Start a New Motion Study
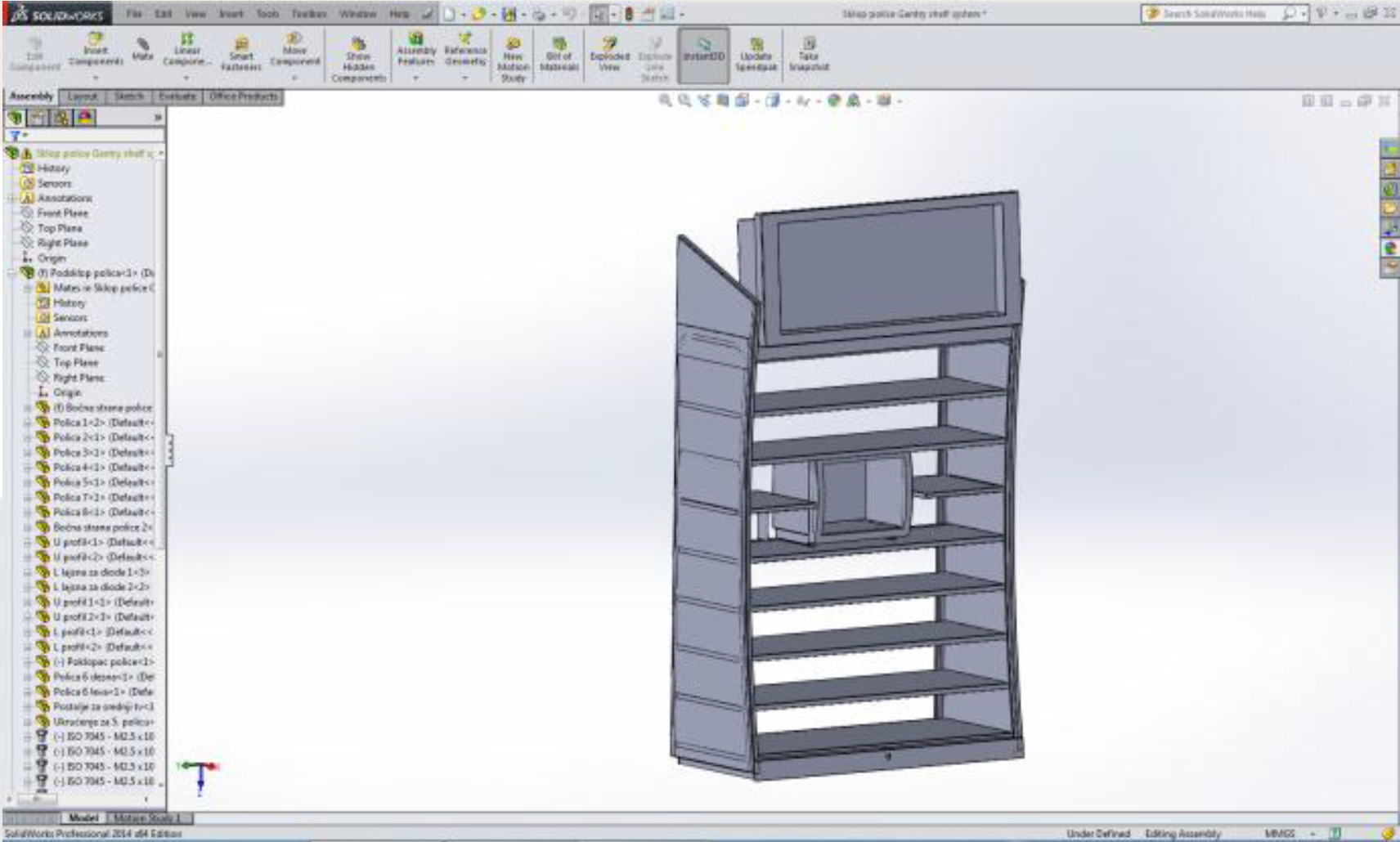The image size is (1400, 842). [x=513, y=59]
